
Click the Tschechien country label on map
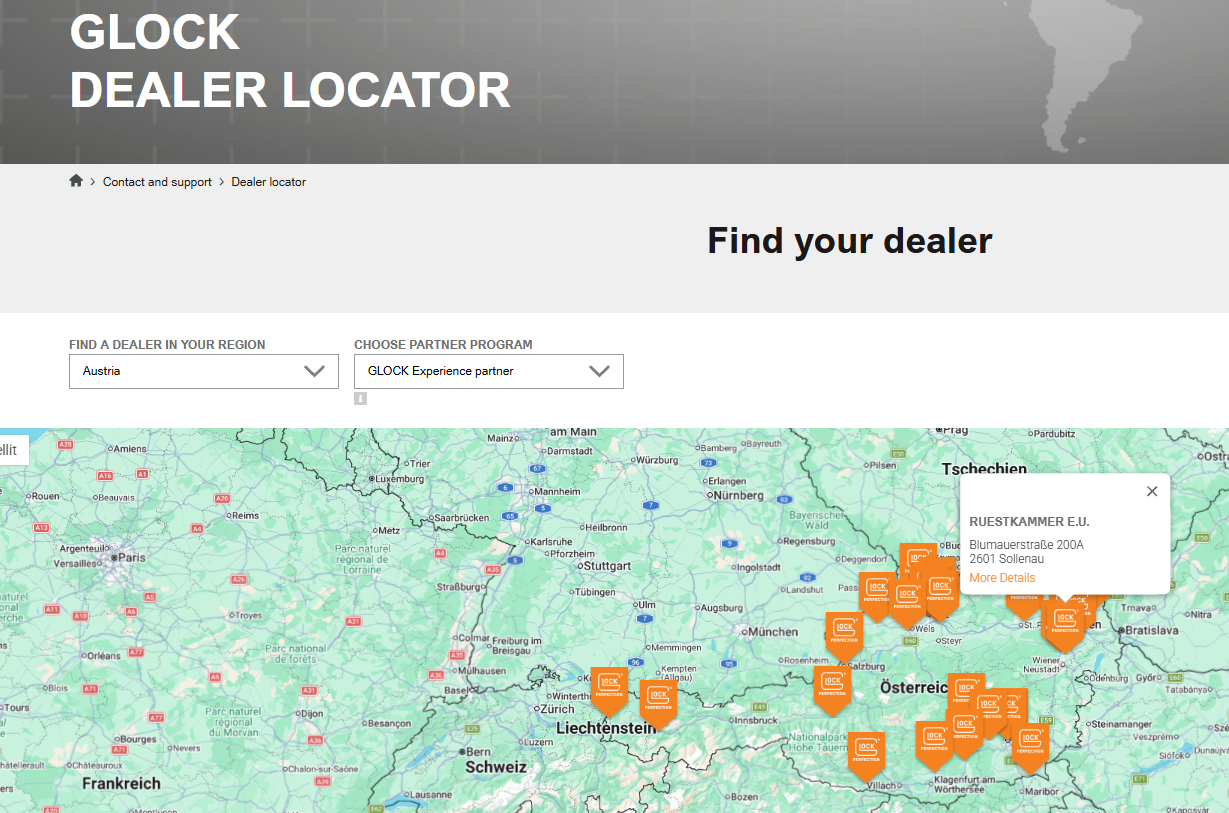point(984,469)
